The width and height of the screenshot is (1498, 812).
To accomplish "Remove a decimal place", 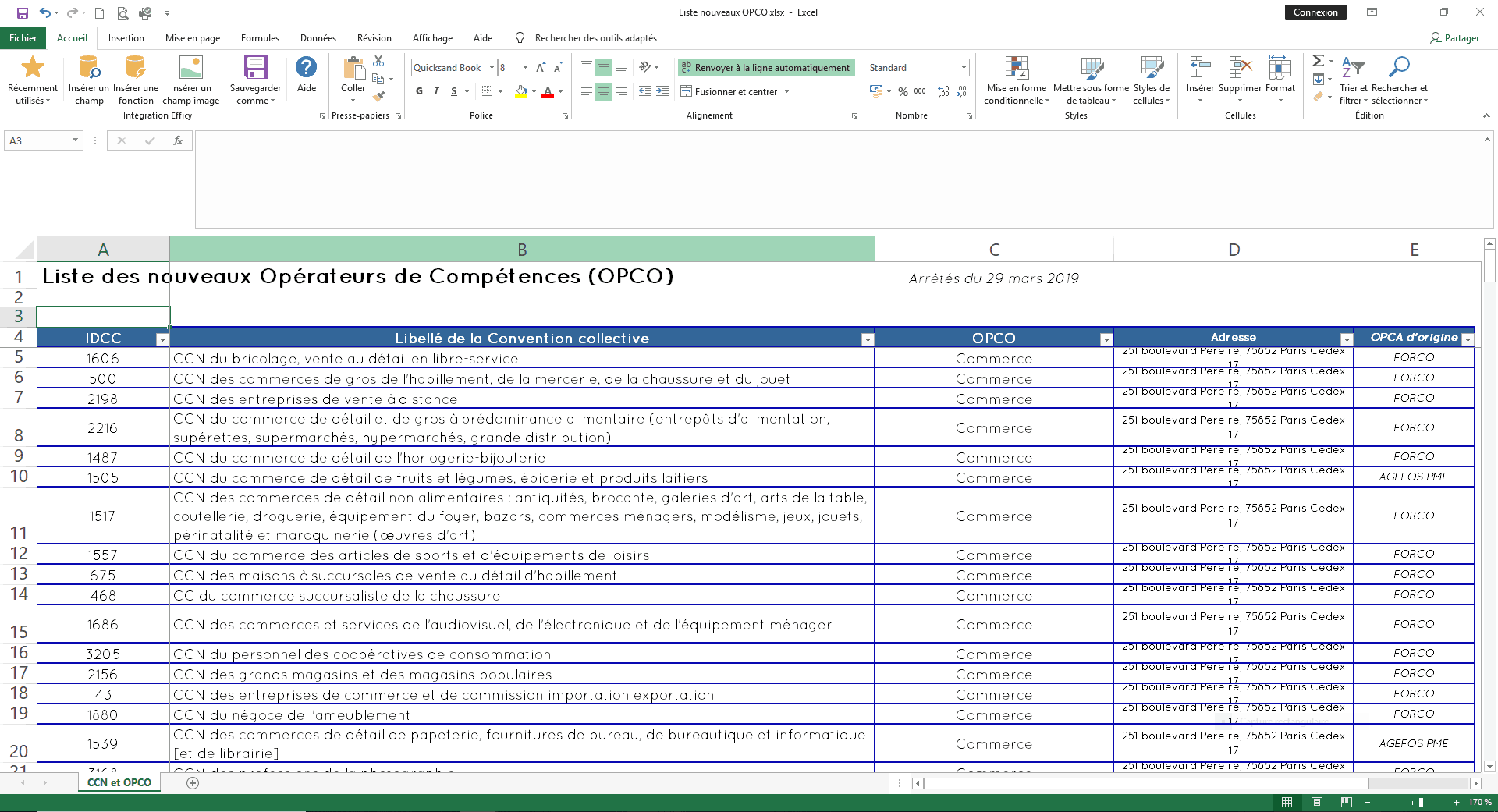I will (x=961, y=91).
